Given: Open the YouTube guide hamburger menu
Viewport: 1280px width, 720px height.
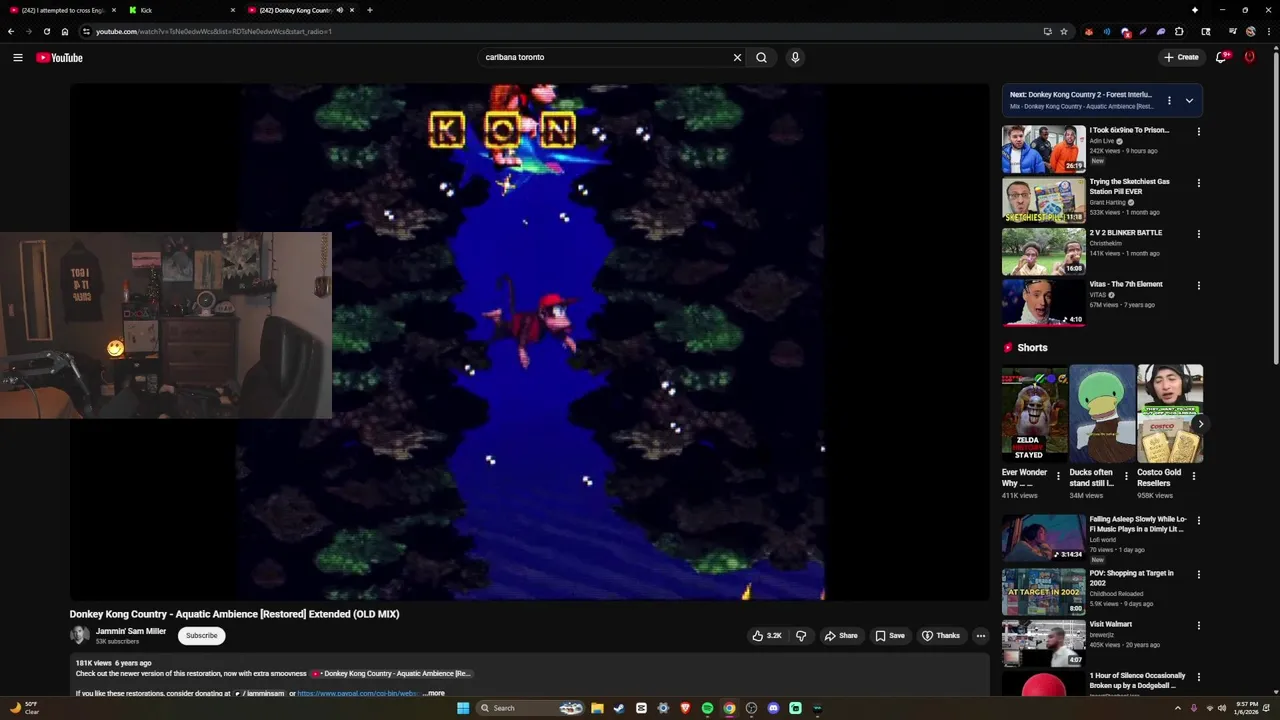Looking at the screenshot, I should click(18, 57).
